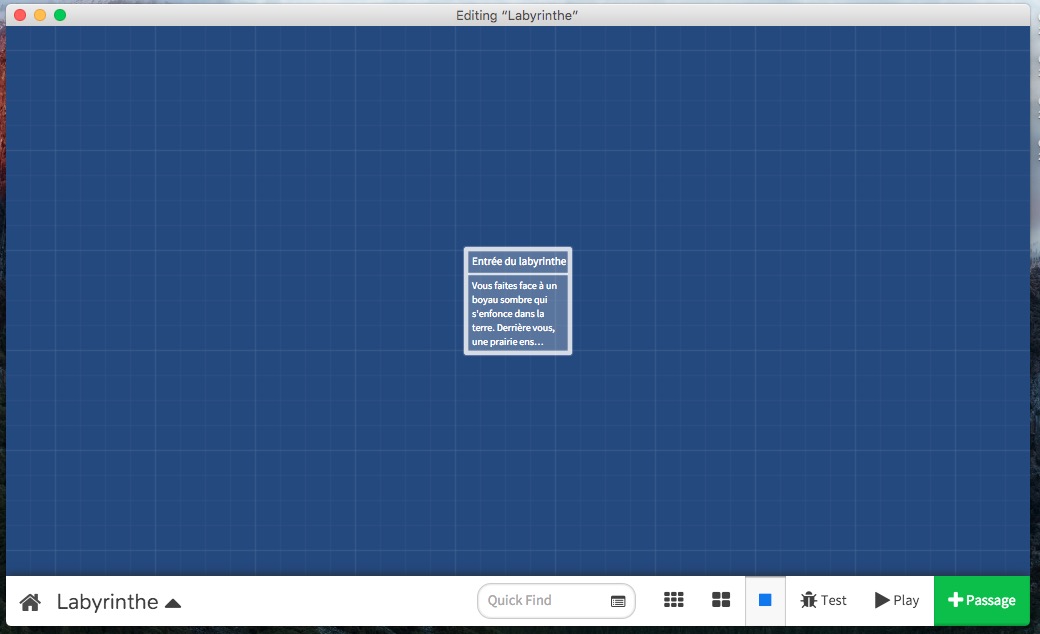Click the plus icon on the green button
The image size is (1040, 634).
[955, 600]
